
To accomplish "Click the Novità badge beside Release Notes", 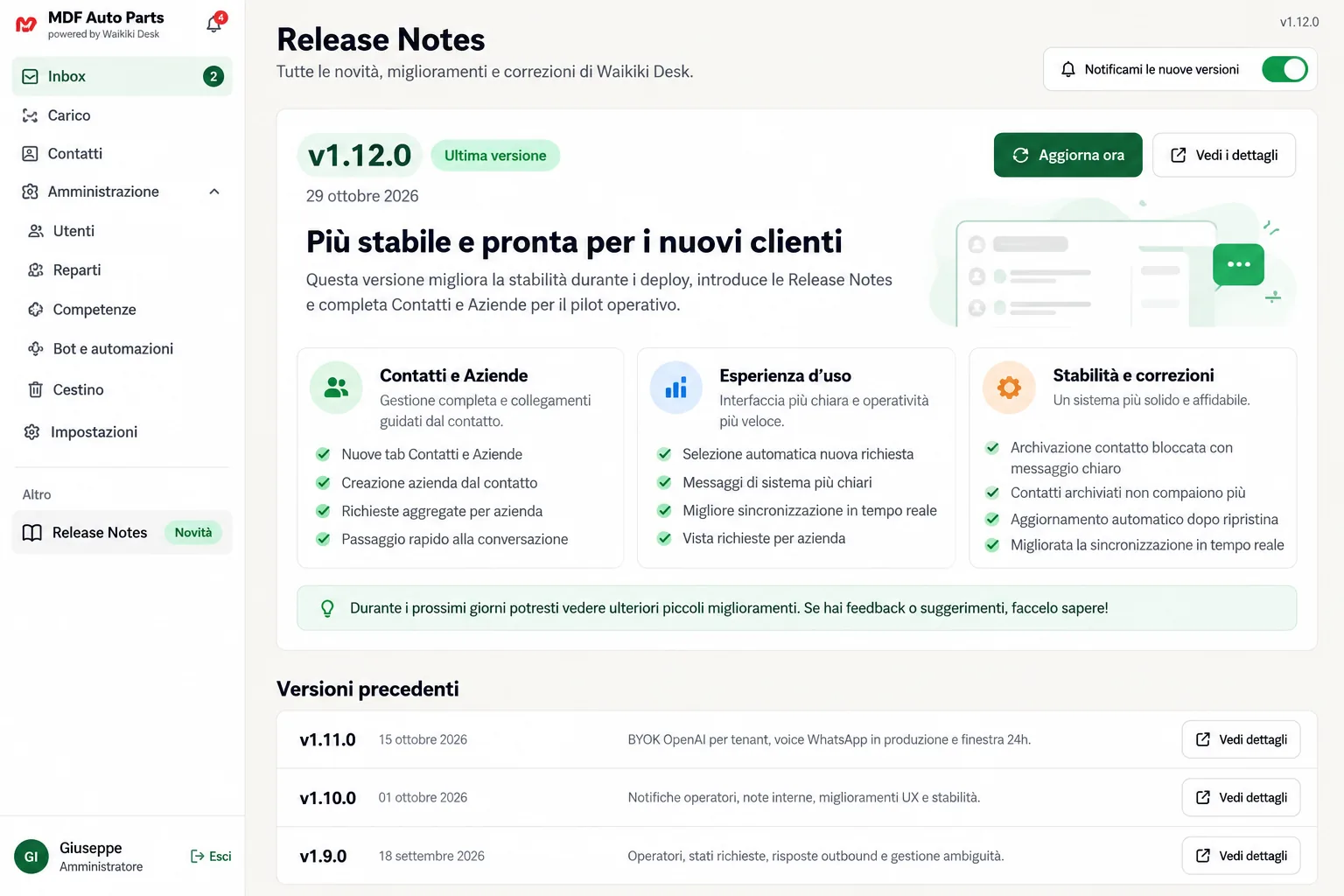I will [x=193, y=533].
